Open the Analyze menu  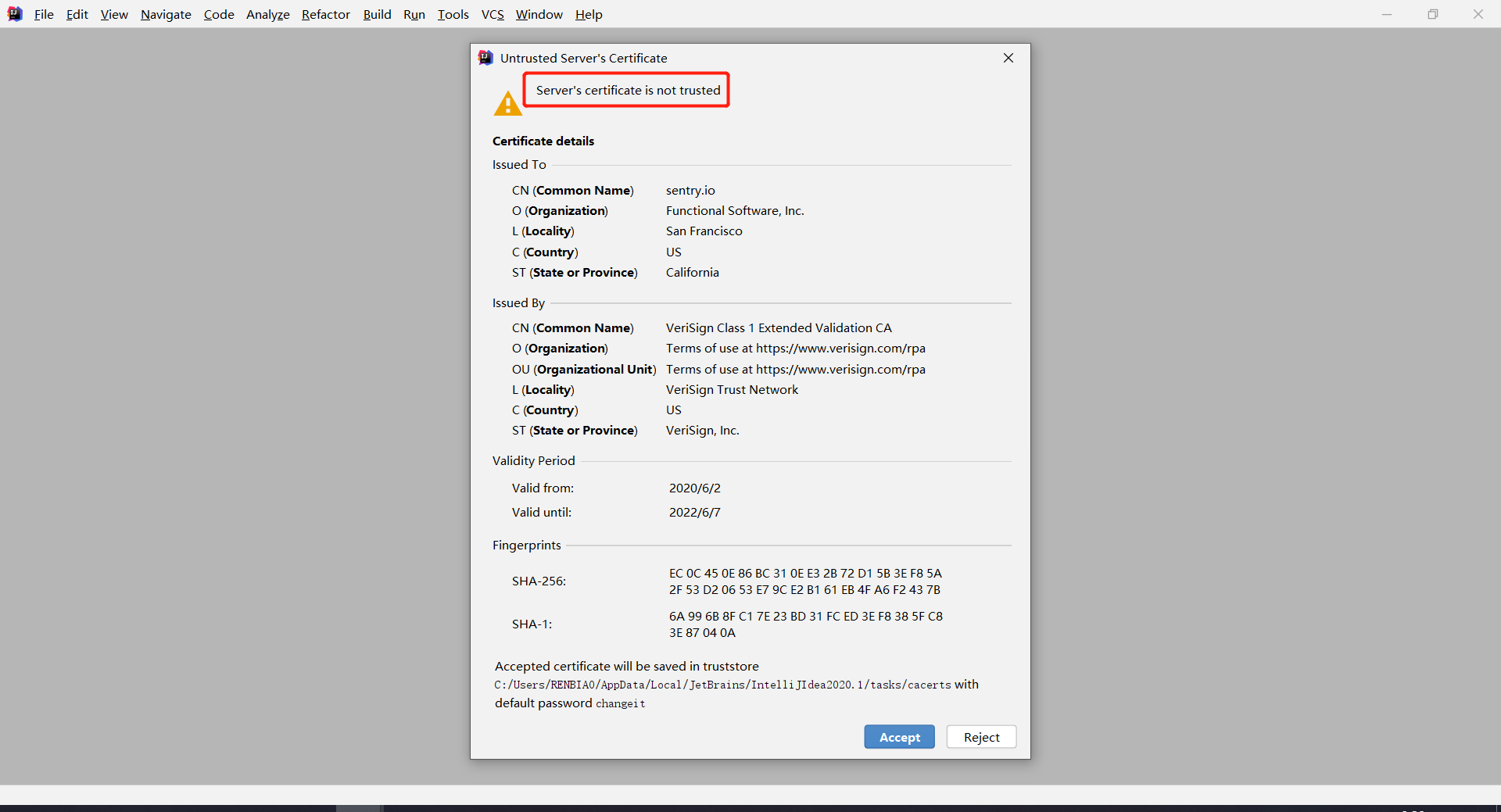(267, 14)
